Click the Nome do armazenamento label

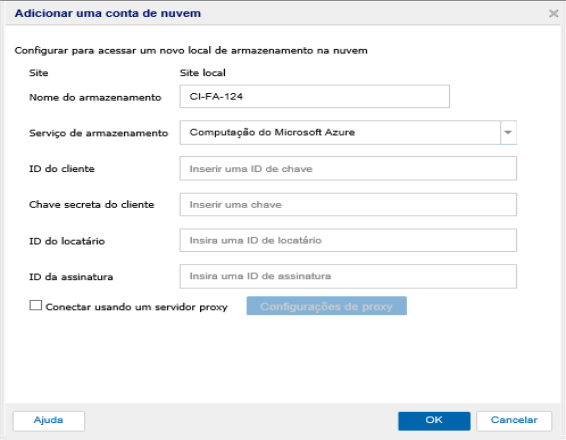[95, 97]
